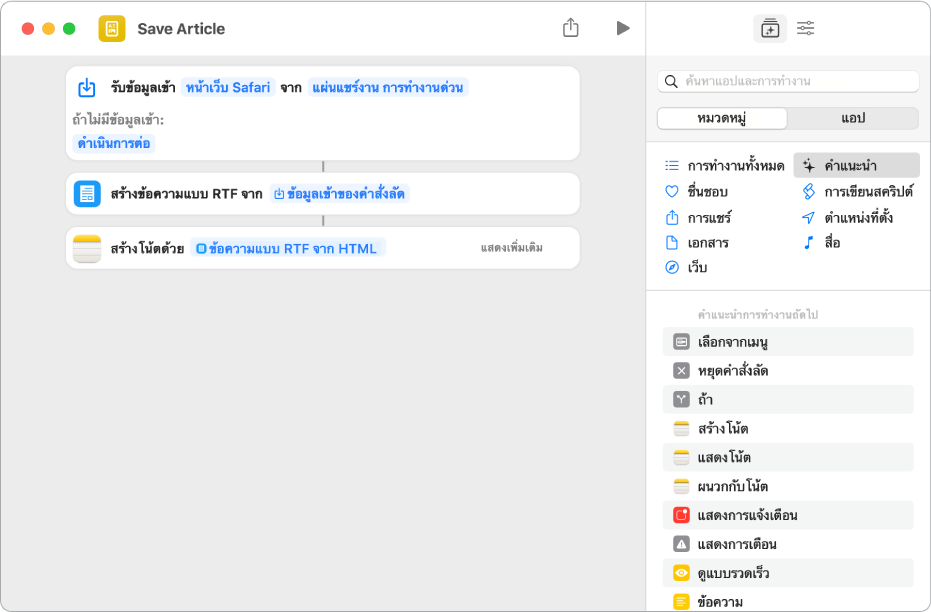This screenshot has height=612, width=931.
Task: Add the เลือกจากเมนู suggested action
Action: point(734,342)
